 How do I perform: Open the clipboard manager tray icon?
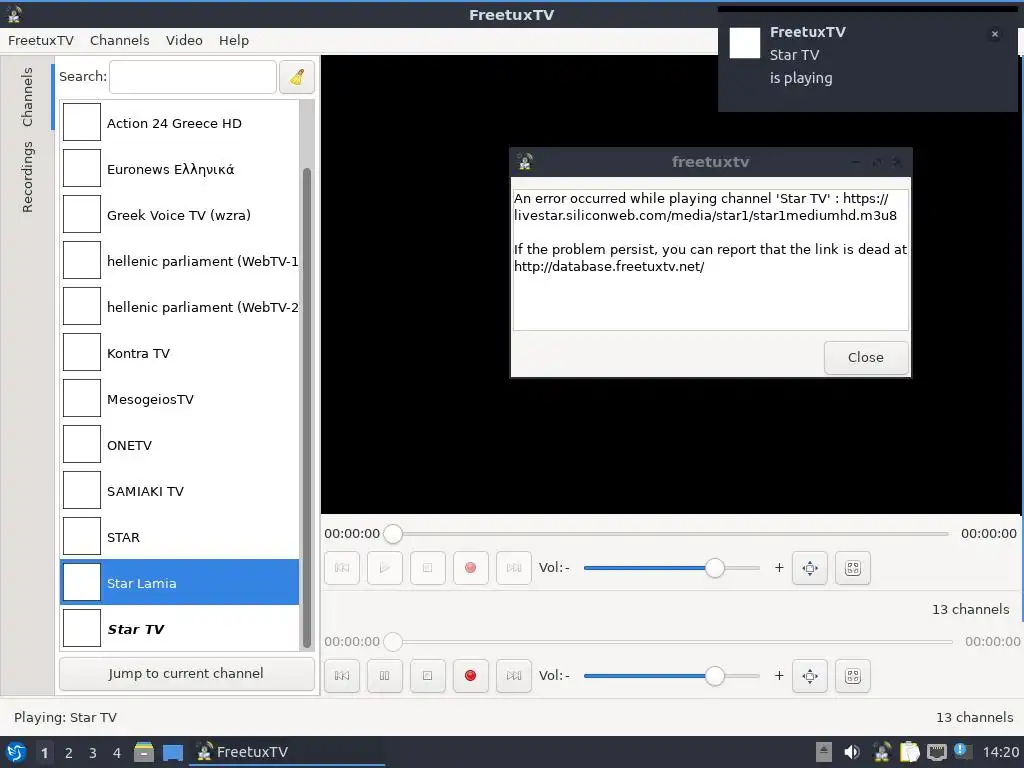click(x=910, y=752)
